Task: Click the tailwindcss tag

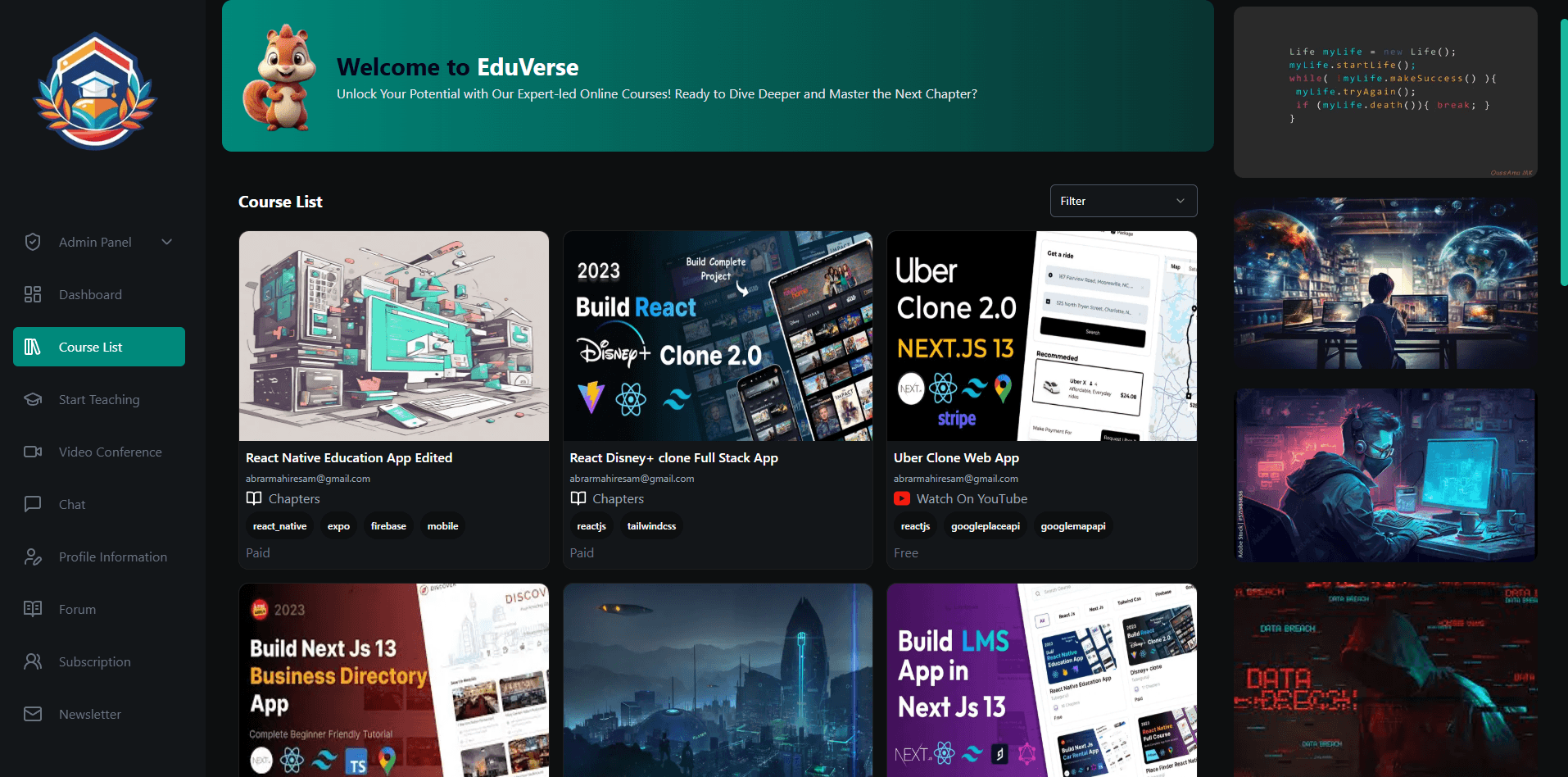Action: coord(651,526)
